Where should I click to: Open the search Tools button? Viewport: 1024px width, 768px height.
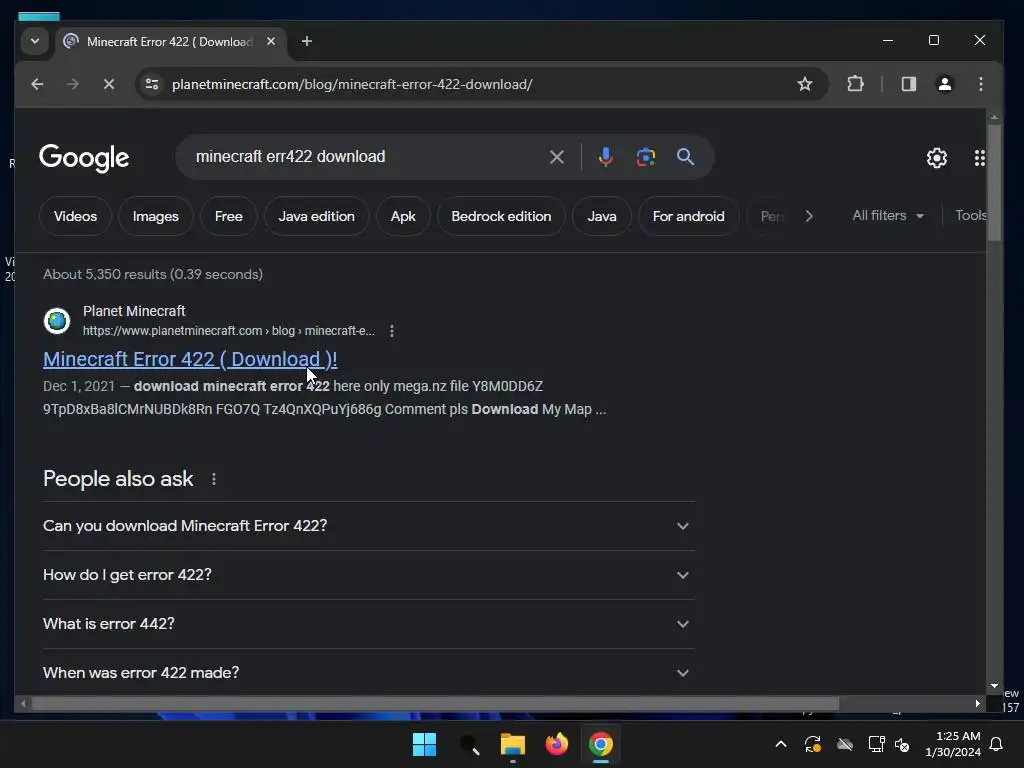coord(970,216)
